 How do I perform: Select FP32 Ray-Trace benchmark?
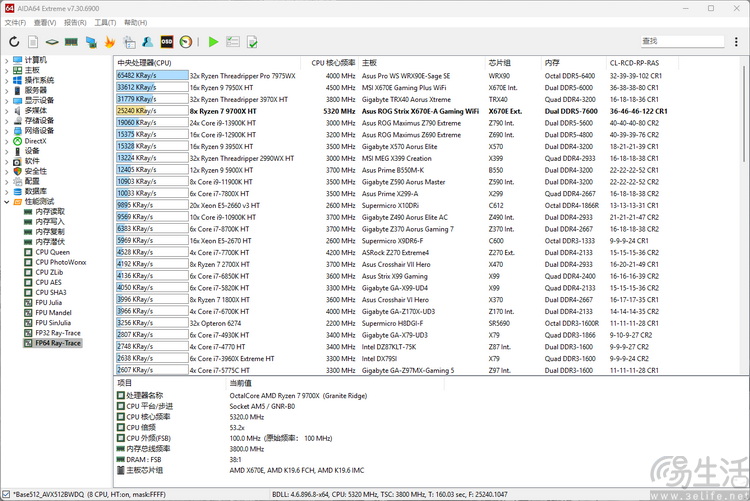58,333
